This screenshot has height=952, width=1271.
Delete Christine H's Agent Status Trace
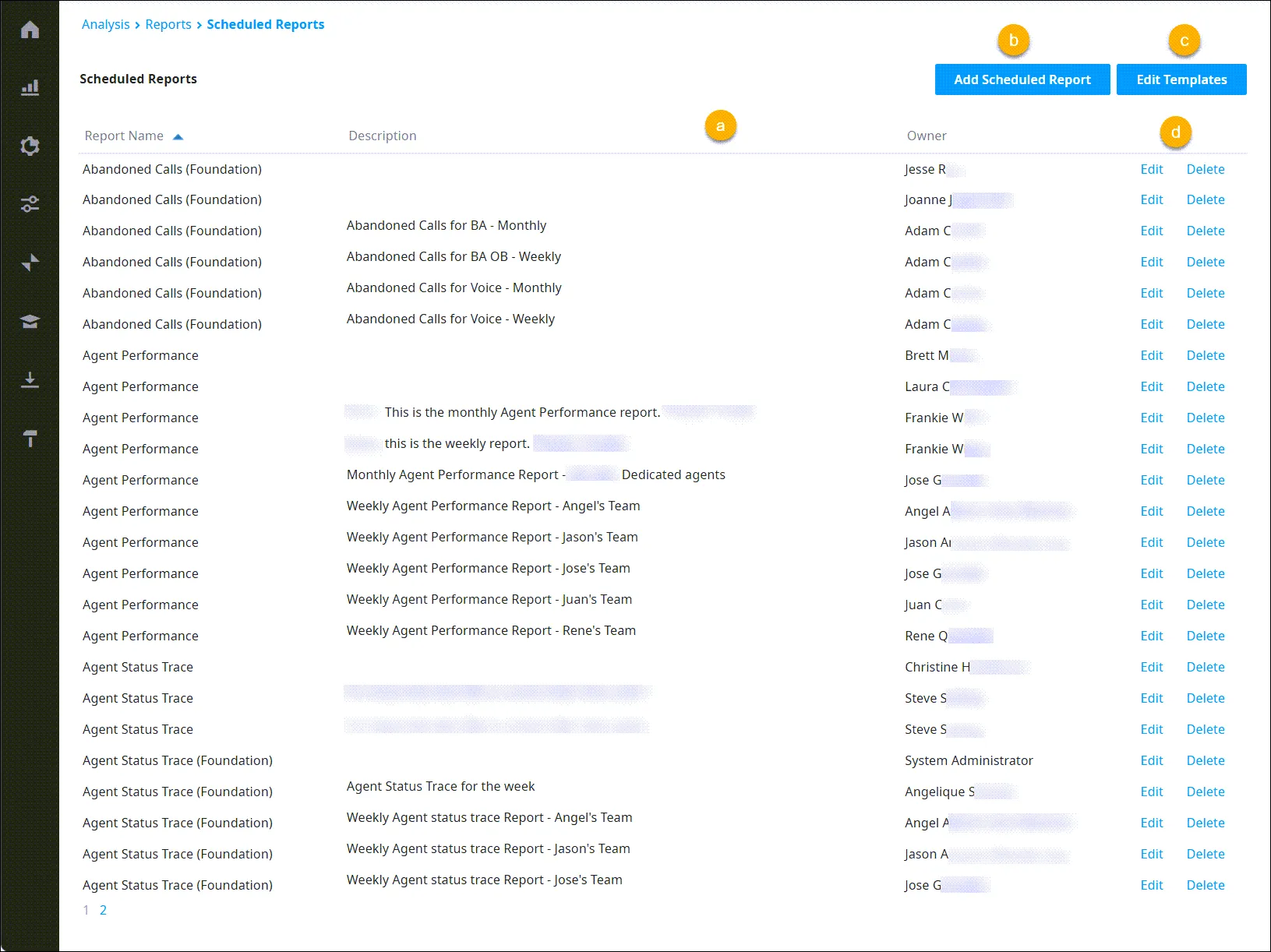point(1206,667)
